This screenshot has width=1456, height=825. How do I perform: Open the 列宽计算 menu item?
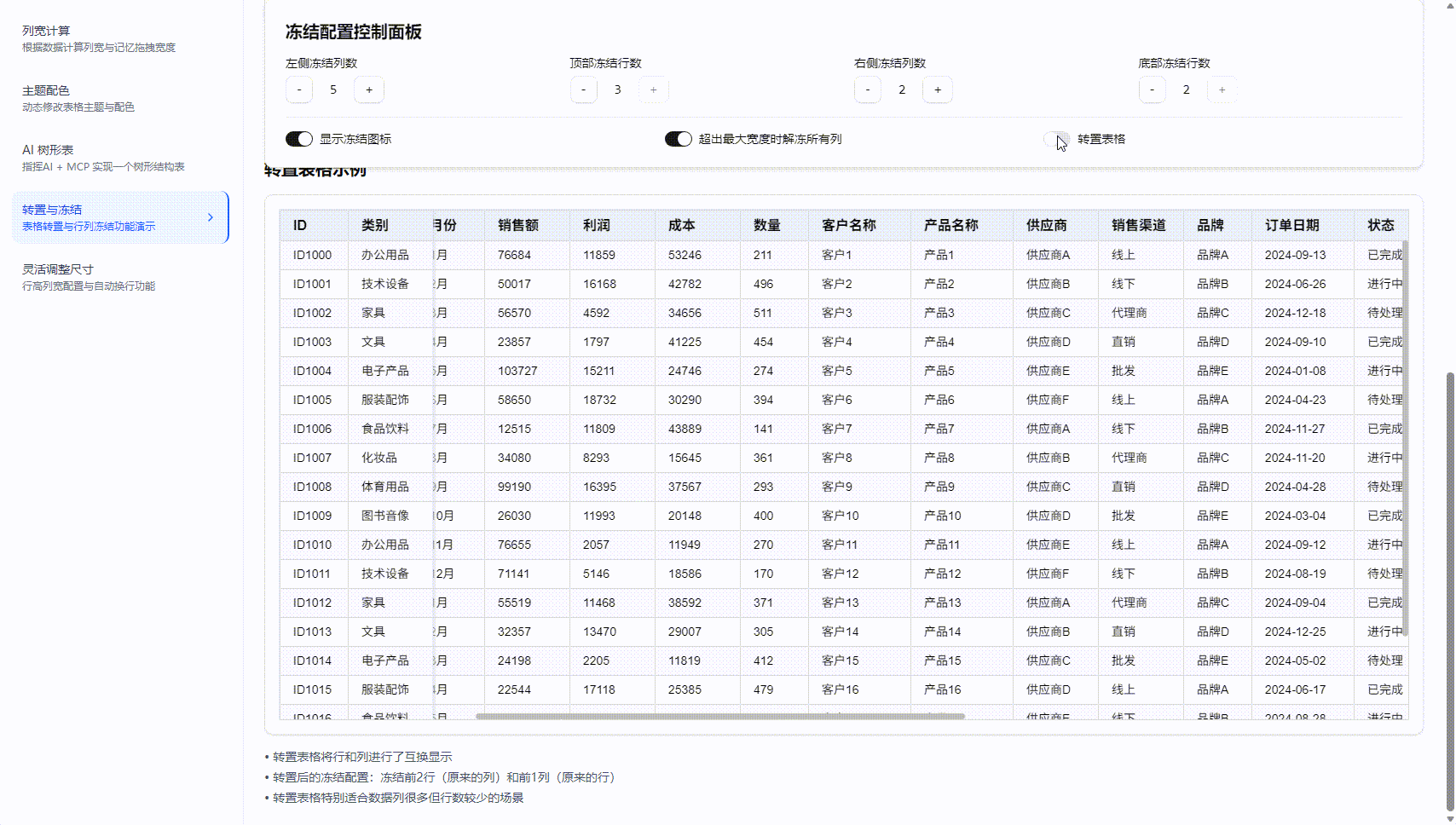click(x=120, y=38)
